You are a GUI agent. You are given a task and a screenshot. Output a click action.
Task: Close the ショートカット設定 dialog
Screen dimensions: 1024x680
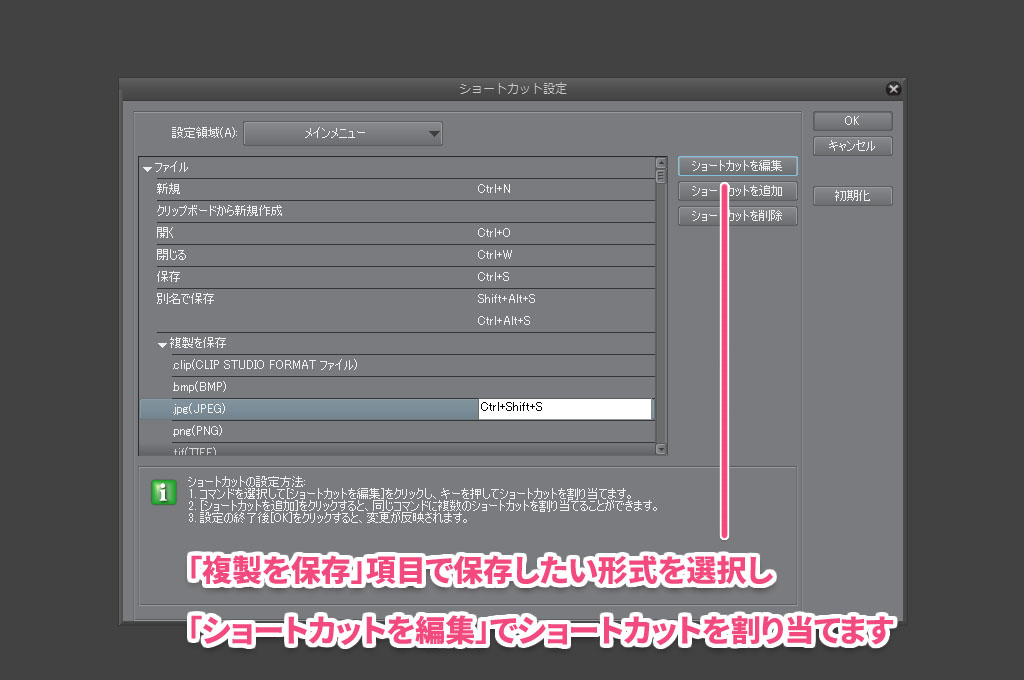point(893,89)
